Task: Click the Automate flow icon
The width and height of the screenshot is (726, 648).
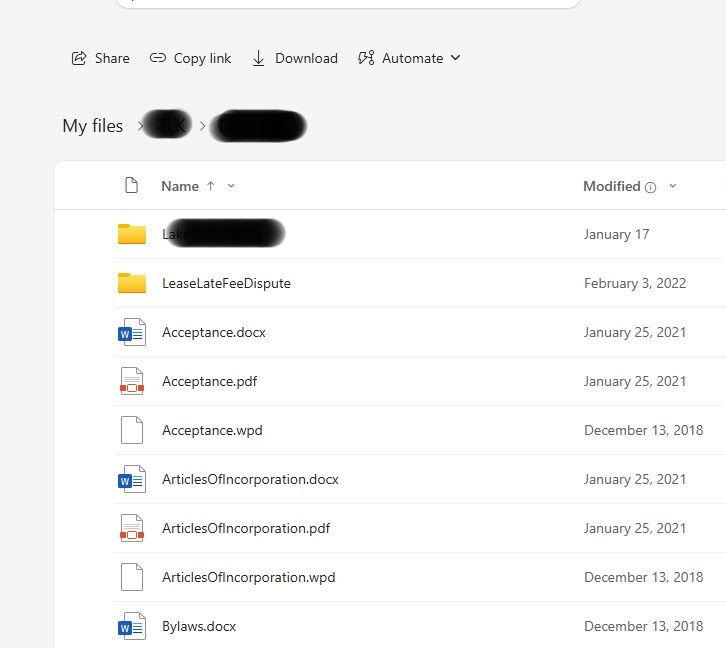Action: (366, 58)
